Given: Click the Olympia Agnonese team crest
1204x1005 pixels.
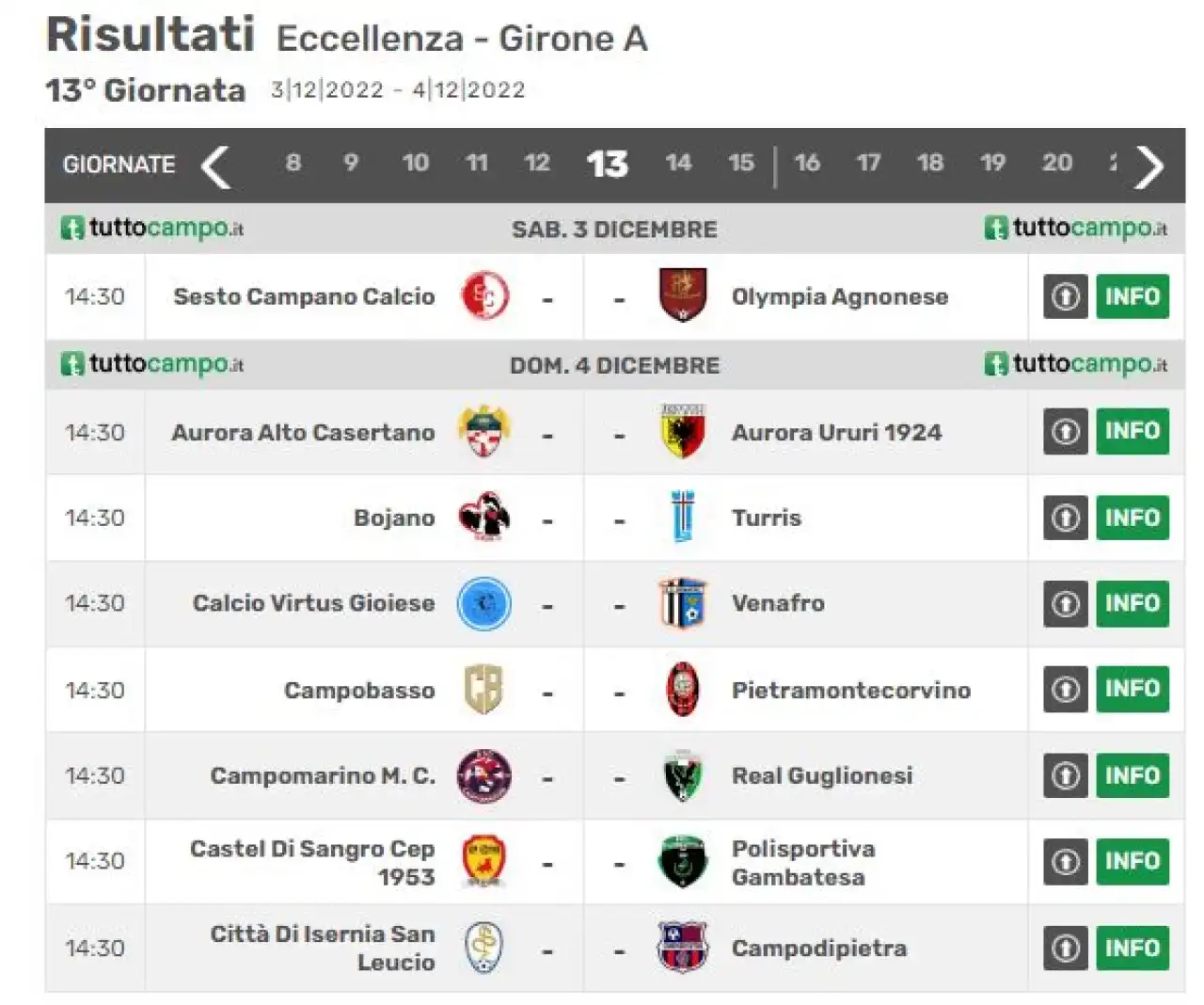Looking at the screenshot, I should coord(683,295).
